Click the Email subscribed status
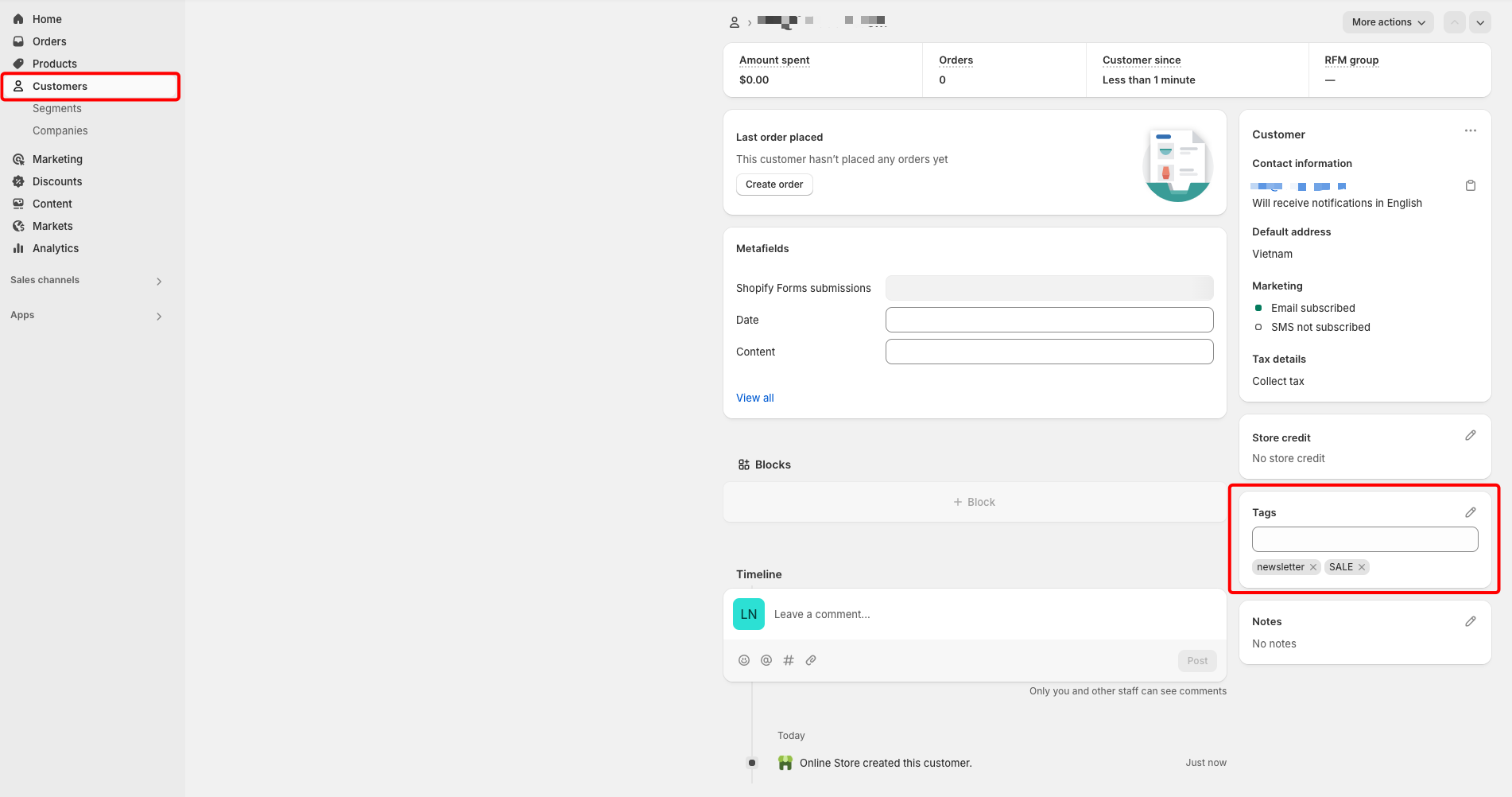Screen dimensions: 1512x797 click(x=1313, y=308)
